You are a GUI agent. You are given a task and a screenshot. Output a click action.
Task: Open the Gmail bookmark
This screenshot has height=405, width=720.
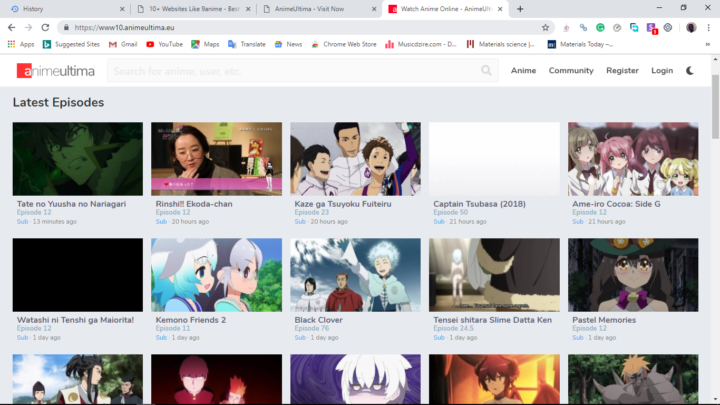123,45
